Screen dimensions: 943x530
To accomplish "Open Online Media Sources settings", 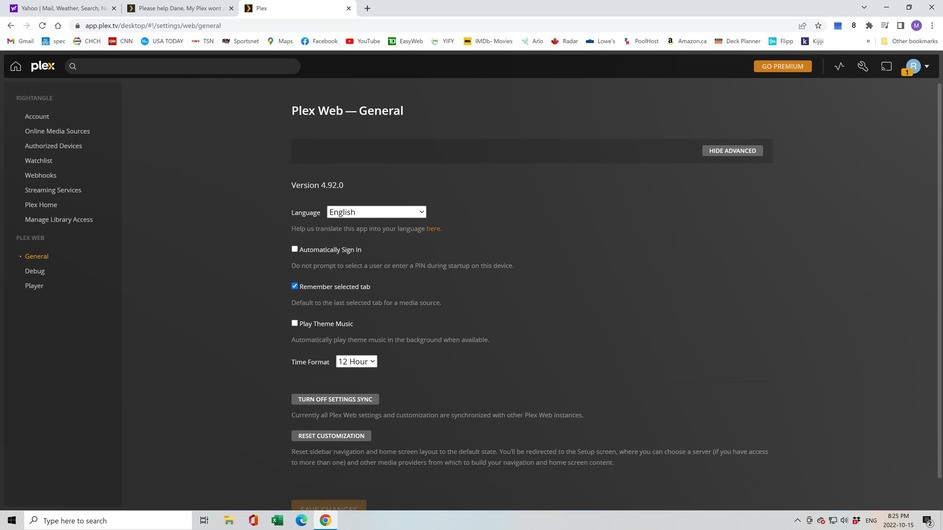I will click(57, 131).
